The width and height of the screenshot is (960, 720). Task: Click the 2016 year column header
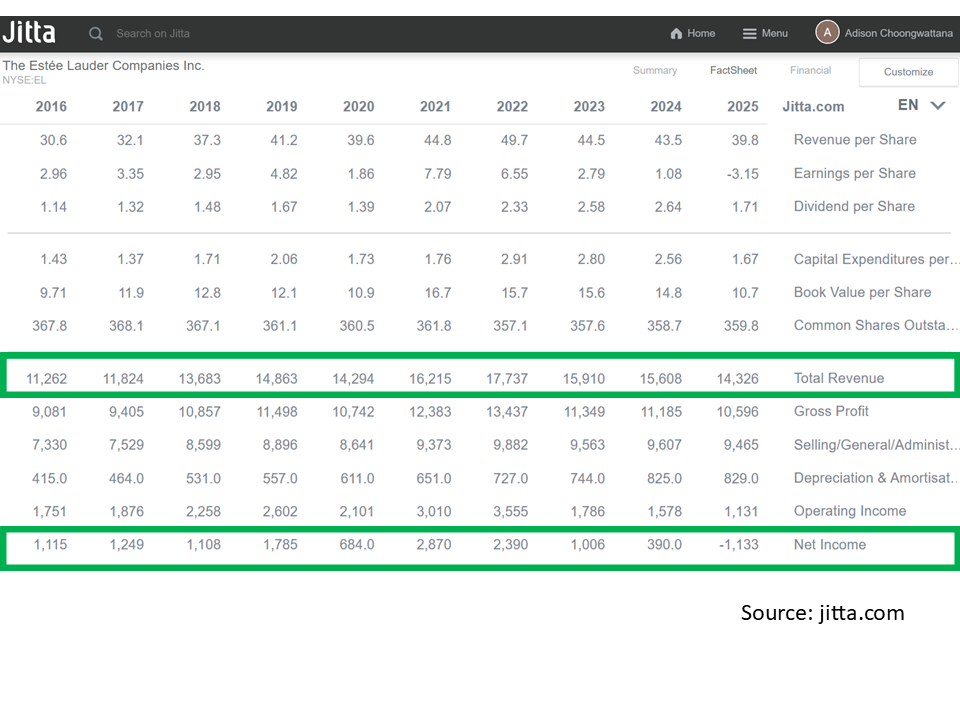point(51,107)
